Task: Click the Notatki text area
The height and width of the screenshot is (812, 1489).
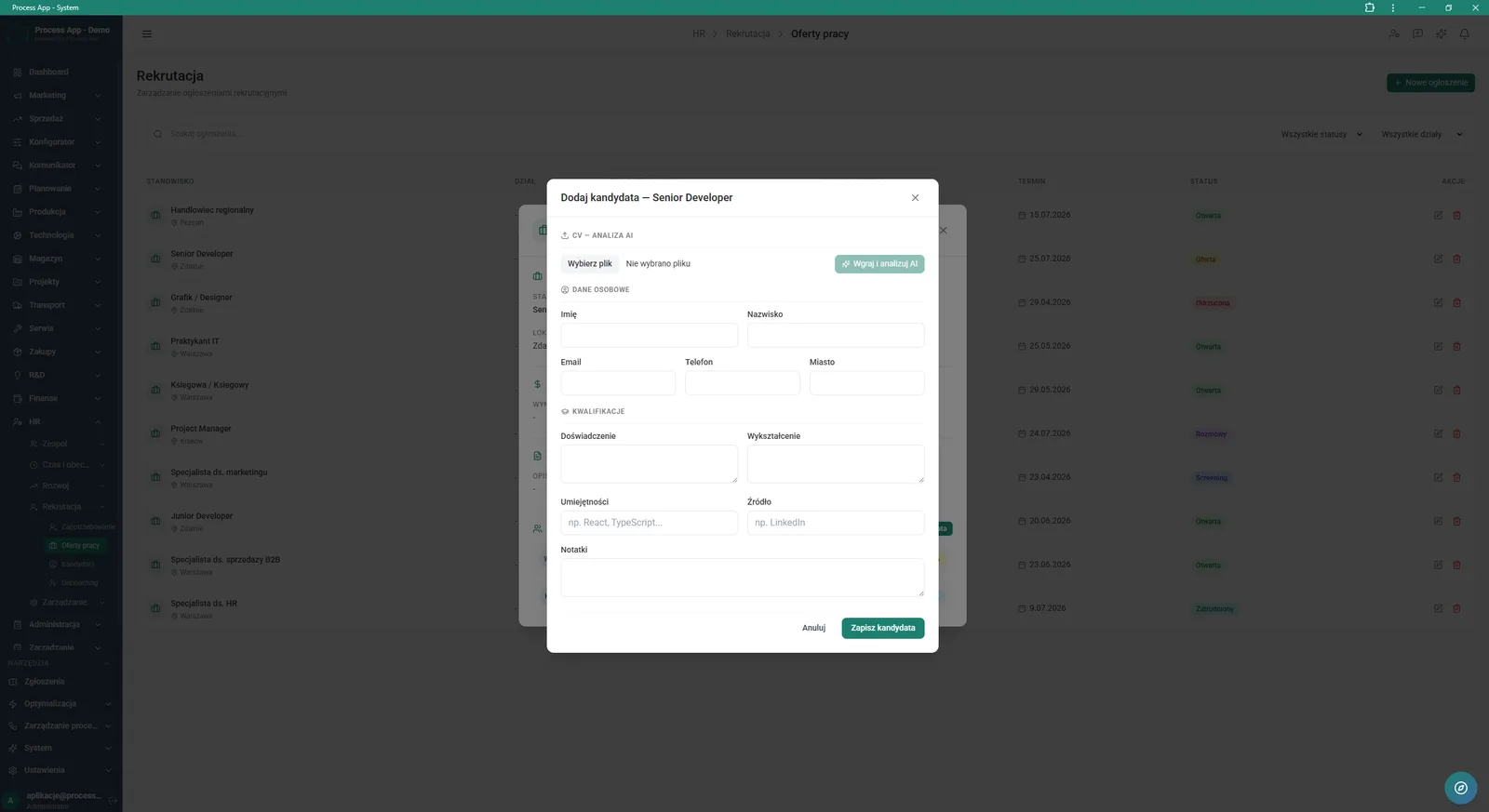Action: [x=743, y=578]
